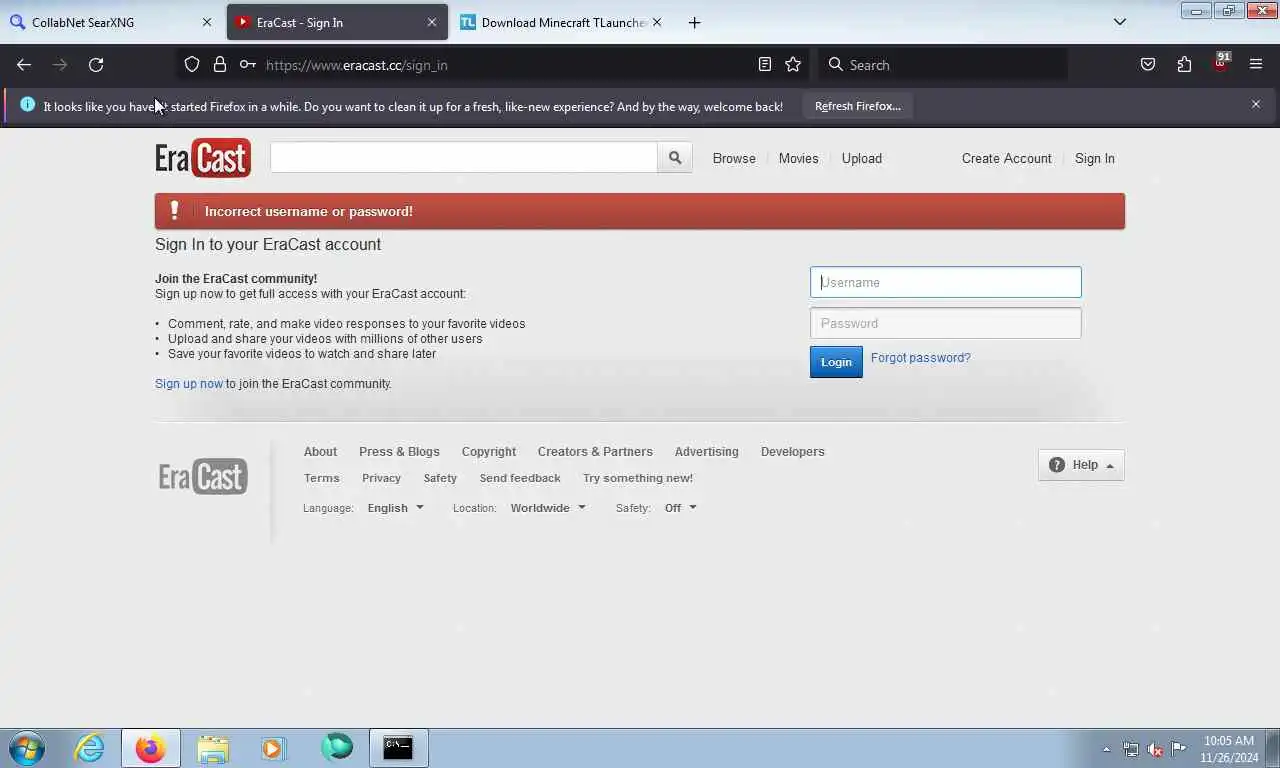Open the shield tracking protection icon

click(192, 64)
